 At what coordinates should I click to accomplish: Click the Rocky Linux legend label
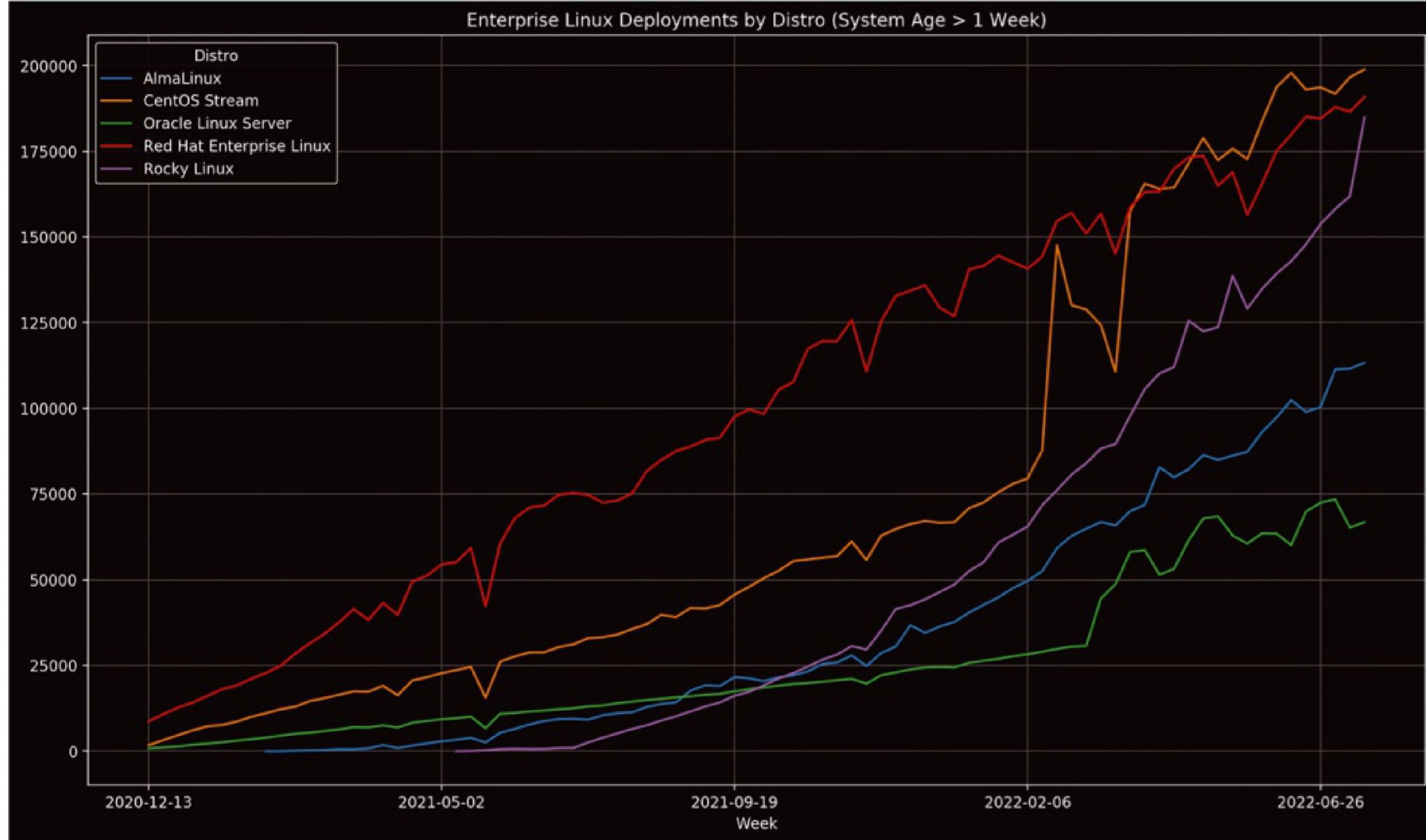coord(188,169)
